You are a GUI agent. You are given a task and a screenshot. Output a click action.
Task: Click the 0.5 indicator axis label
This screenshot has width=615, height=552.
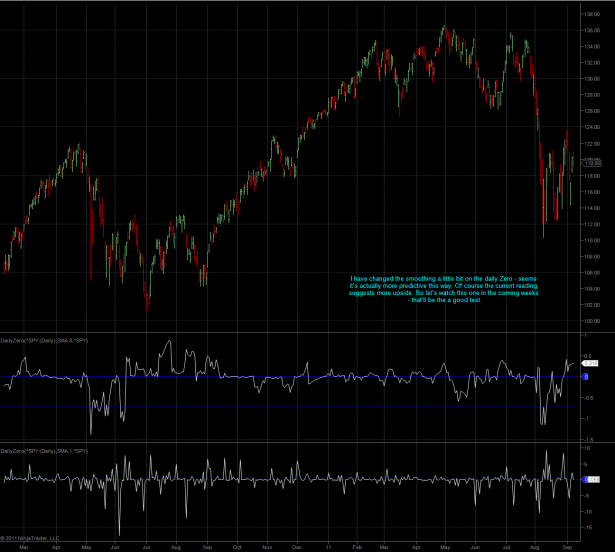588,356
